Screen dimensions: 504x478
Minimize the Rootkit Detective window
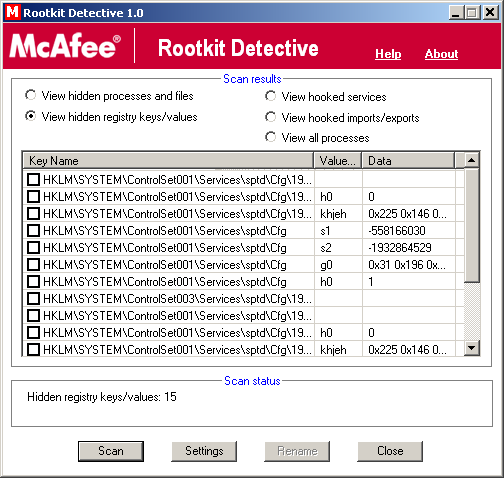click(x=455, y=13)
